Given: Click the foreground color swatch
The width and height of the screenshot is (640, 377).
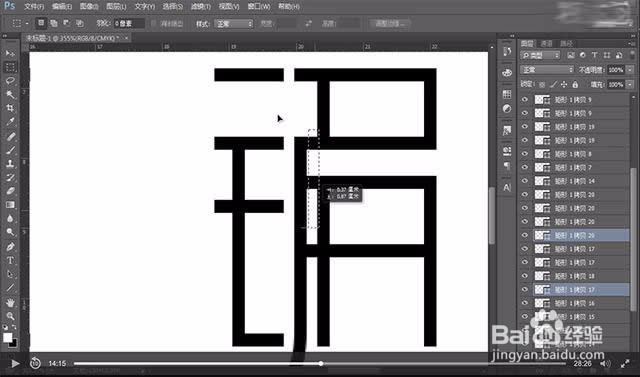Looking at the screenshot, I should [7, 338].
